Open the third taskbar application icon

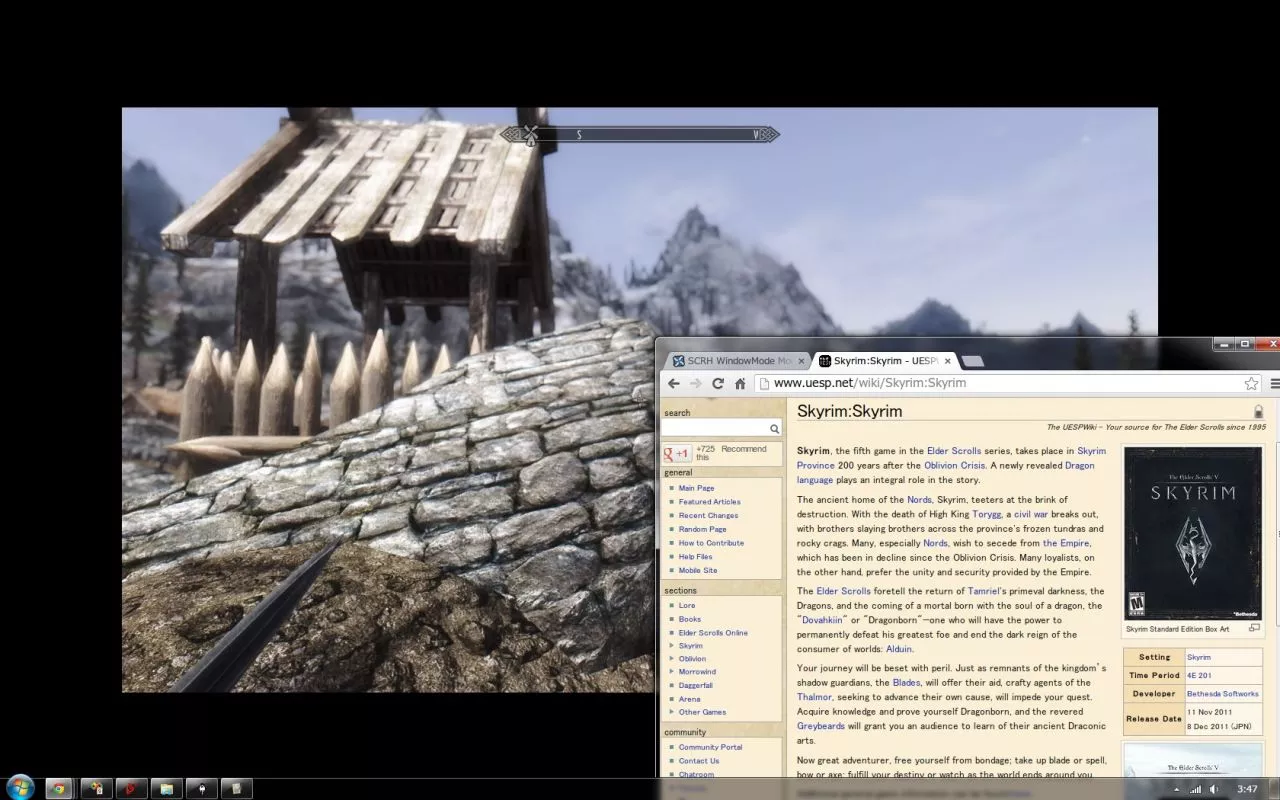click(x=96, y=789)
